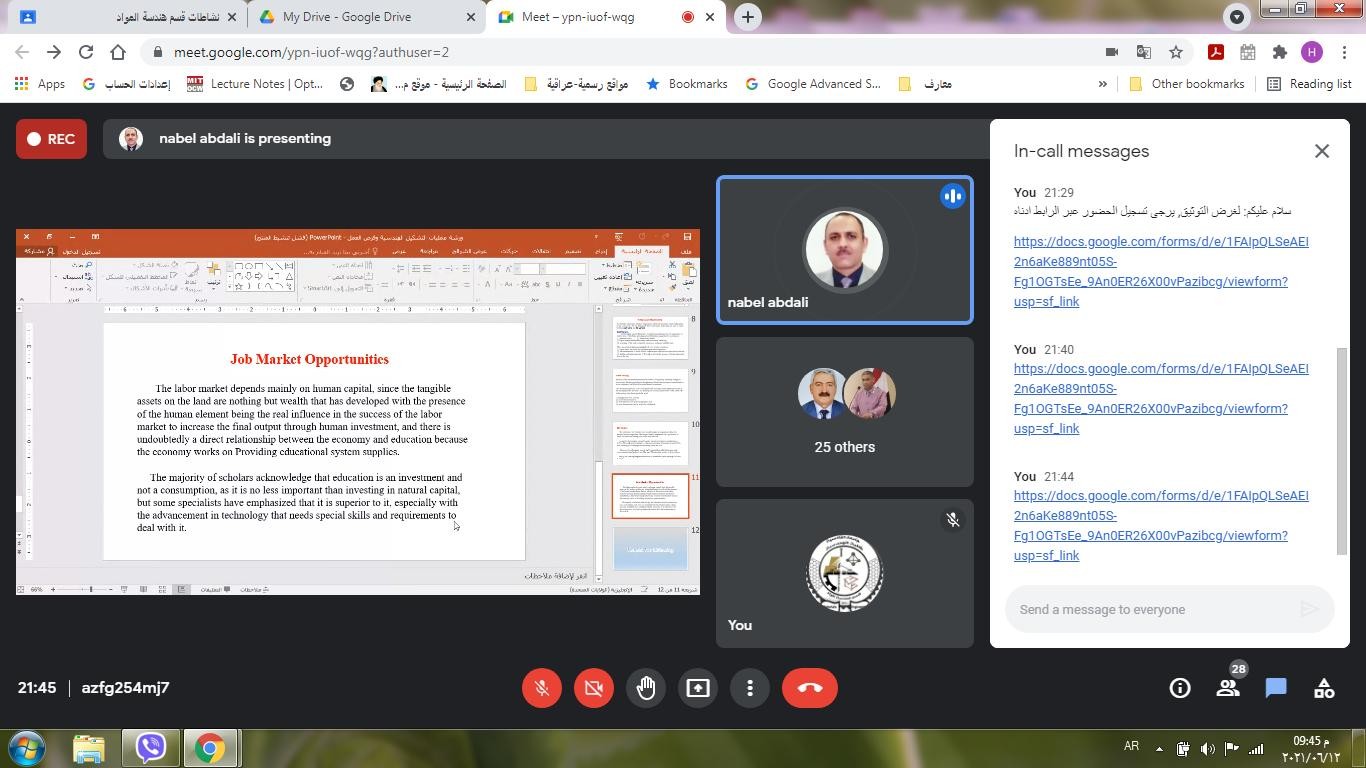Click the camera indicator in address bar
The width and height of the screenshot is (1366, 768).
pyautogui.click(x=1112, y=52)
